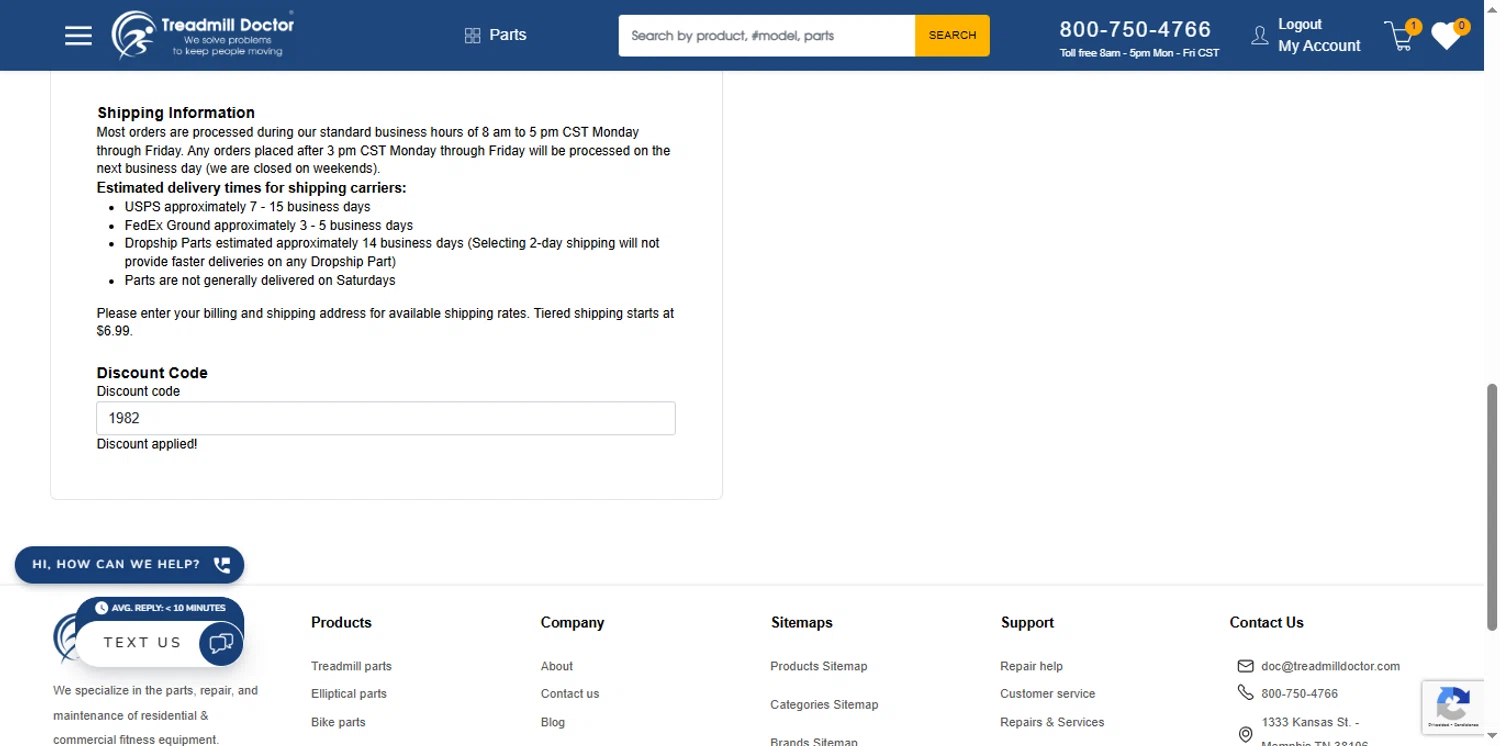Click the 'Products' footer heading
1500x746 pixels.
(x=341, y=622)
